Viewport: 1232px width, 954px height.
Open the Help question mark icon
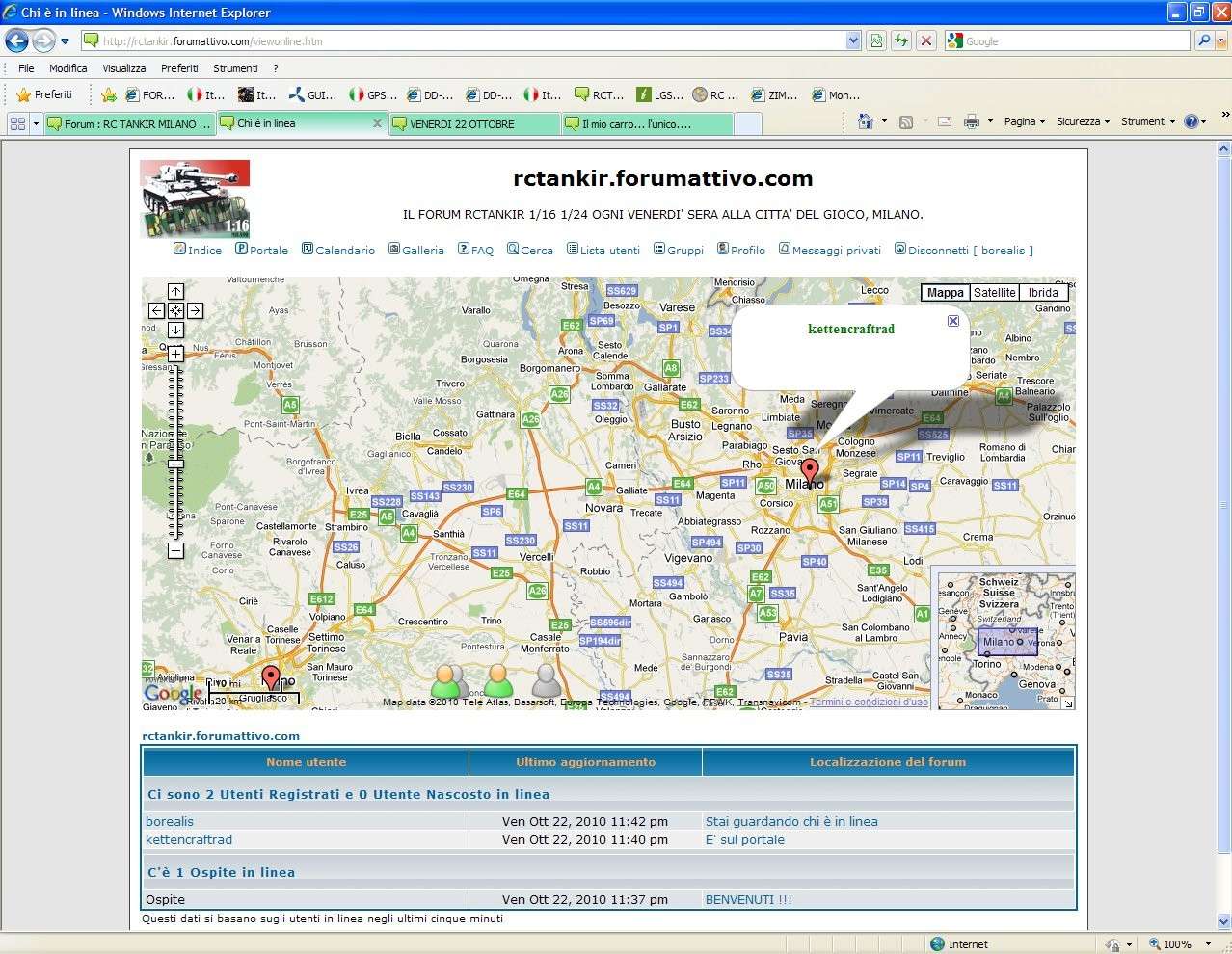click(1192, 121)
